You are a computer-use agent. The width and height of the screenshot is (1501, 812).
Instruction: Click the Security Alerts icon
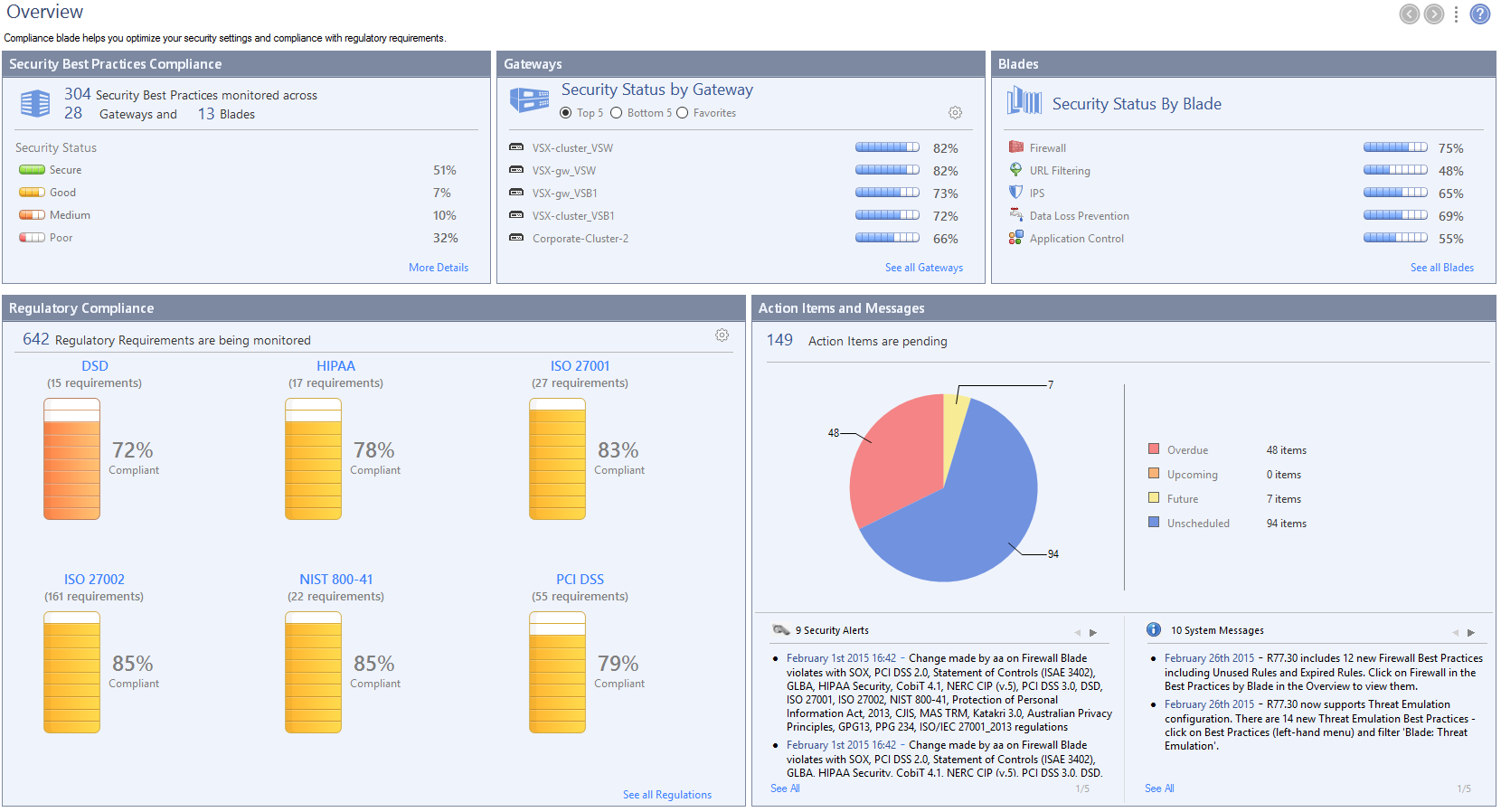click(x=781, y=629)
